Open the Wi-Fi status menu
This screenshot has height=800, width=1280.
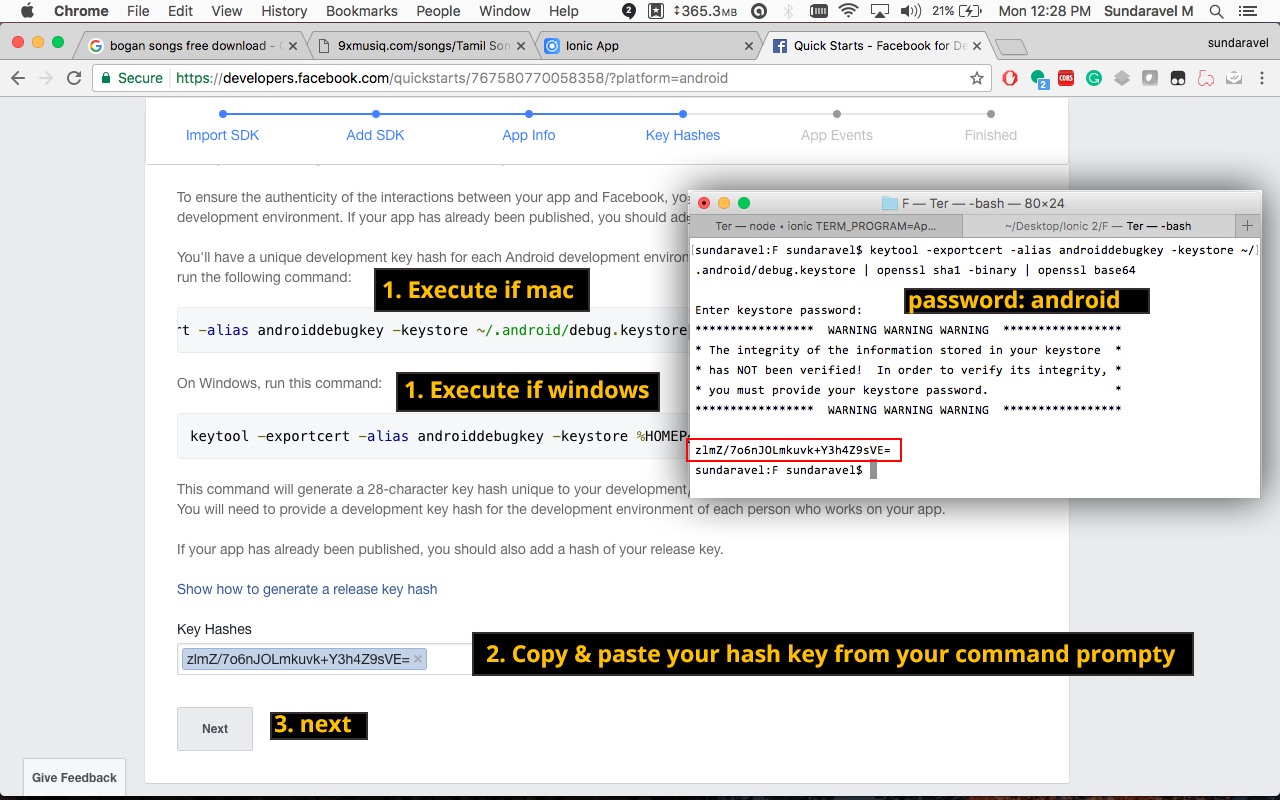pos(848,11)
